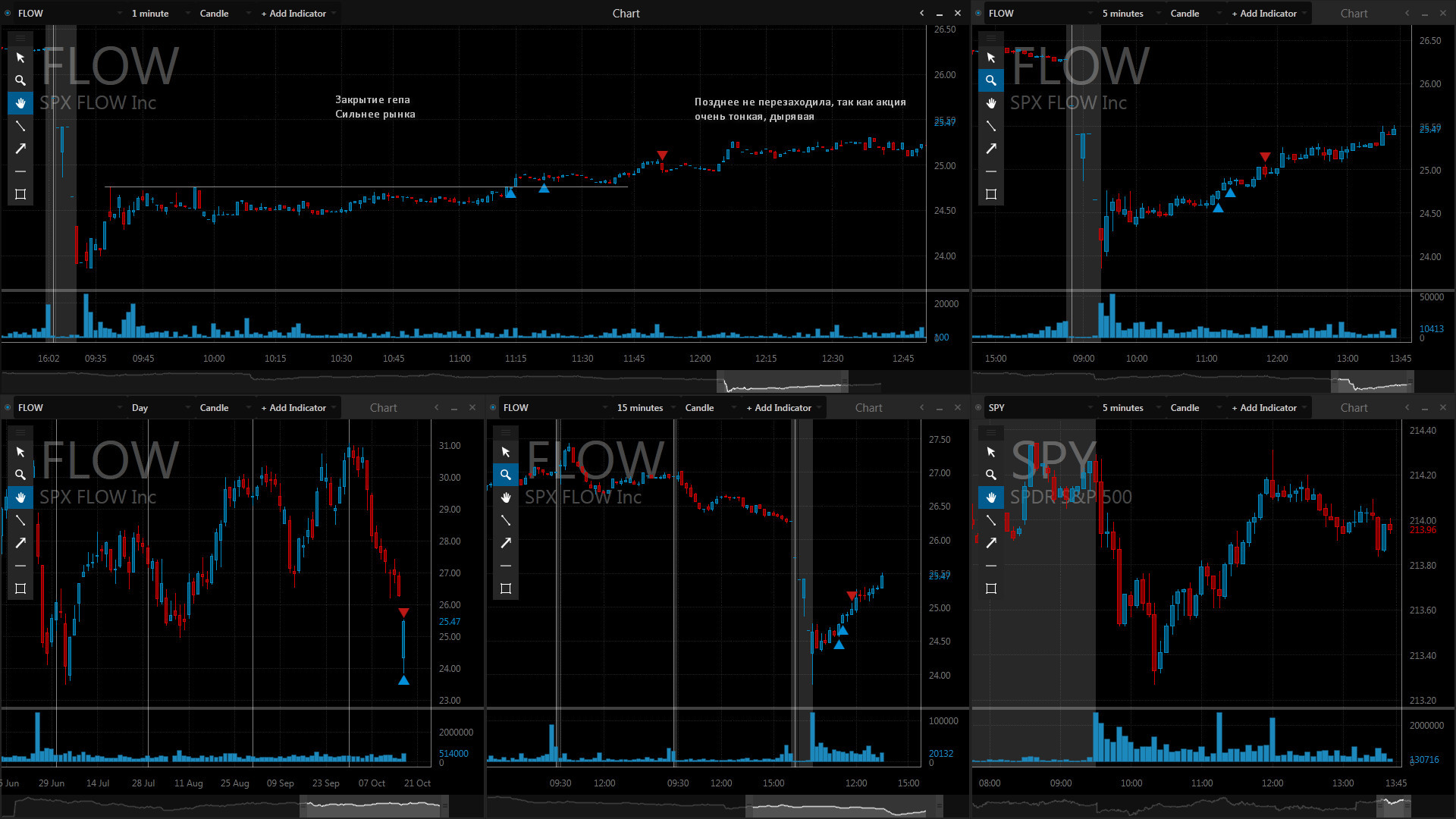Click the link indicator dot beside the 5 minutes FLOW symbol

click(x=978, y=14)
